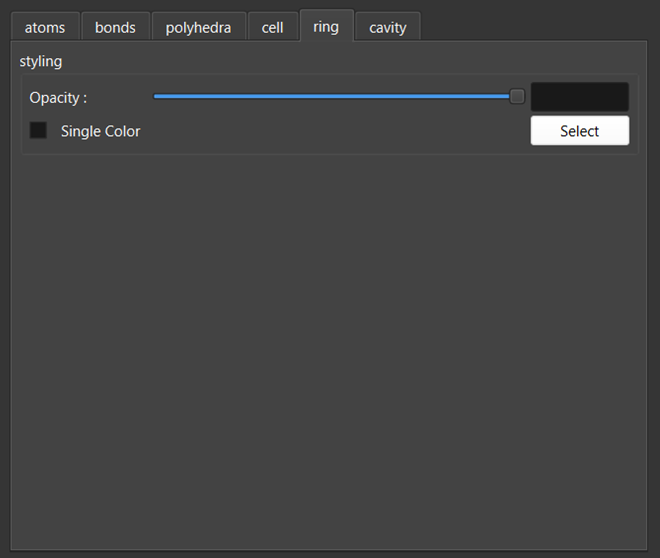Click the Opacity label
This screenshot has width=660, height=558.
tap(58, 98)
